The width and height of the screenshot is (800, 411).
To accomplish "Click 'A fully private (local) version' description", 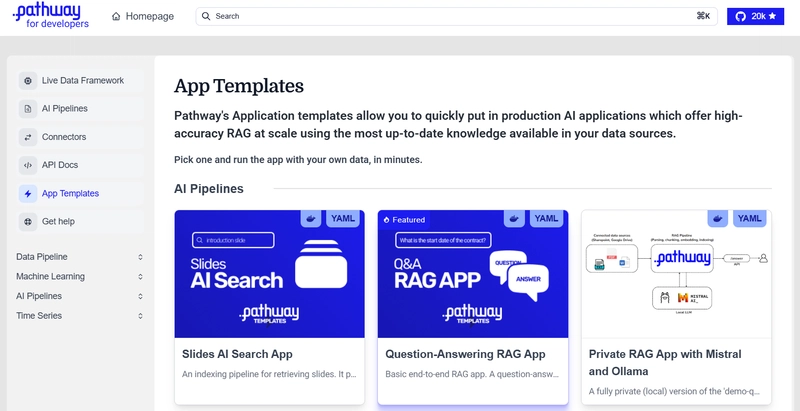I will coord(675,392).
